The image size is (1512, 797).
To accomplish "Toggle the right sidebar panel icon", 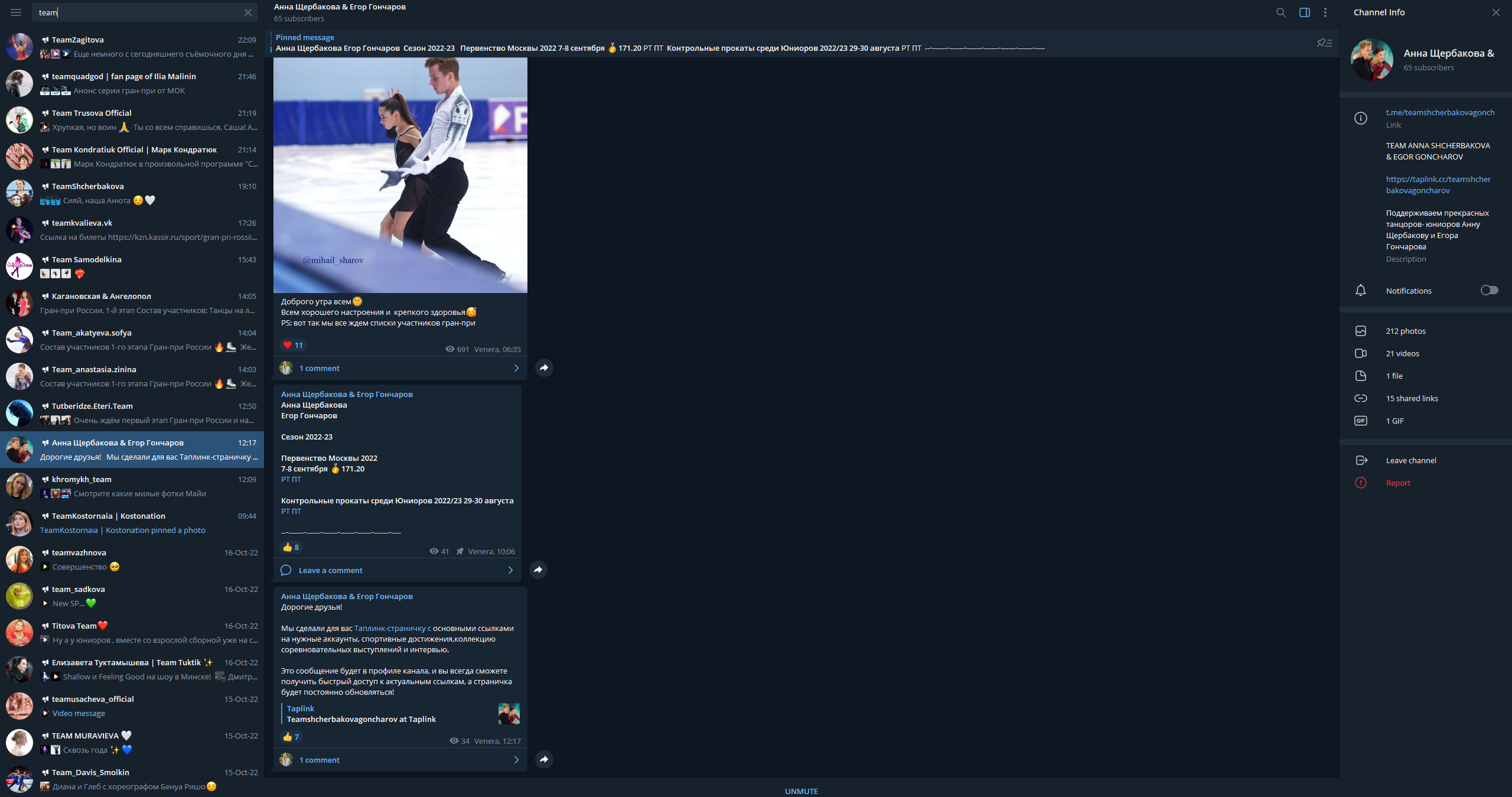I will pyautogui.click(x=1304, y=12).
